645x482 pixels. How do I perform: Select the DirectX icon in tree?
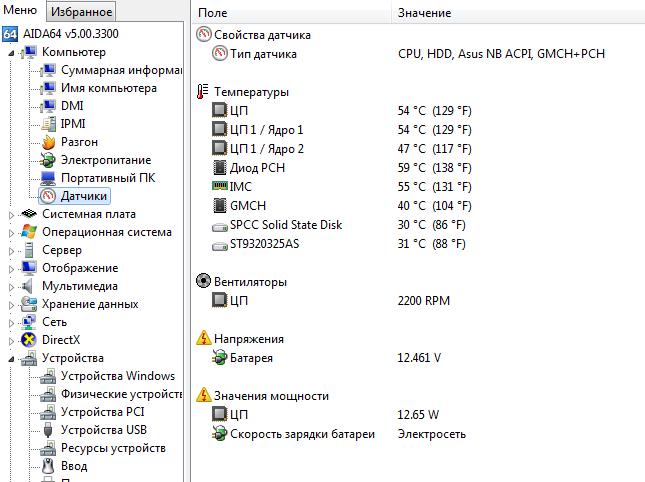coord(29,340)
